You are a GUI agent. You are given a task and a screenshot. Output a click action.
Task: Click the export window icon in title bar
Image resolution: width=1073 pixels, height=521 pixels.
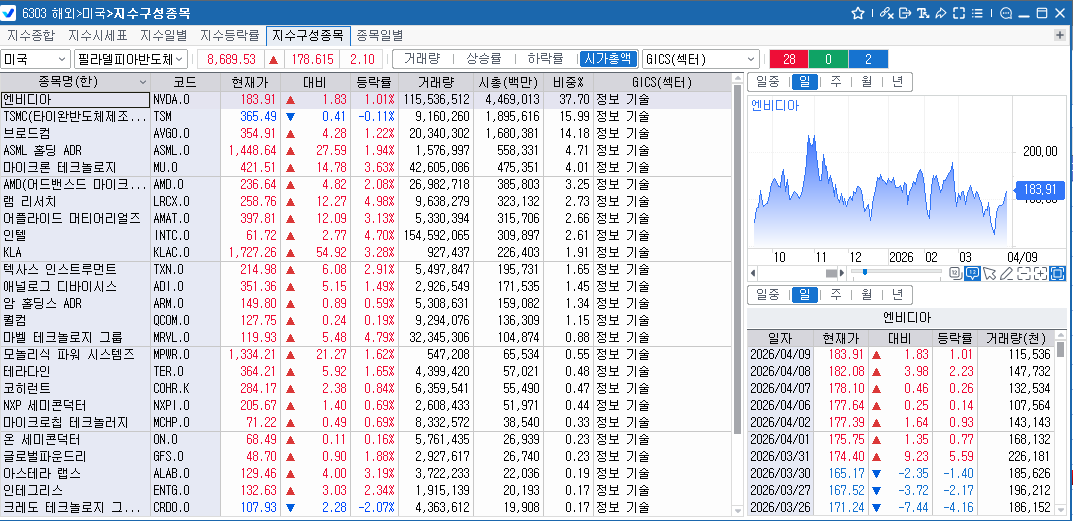tap(905, 13)
